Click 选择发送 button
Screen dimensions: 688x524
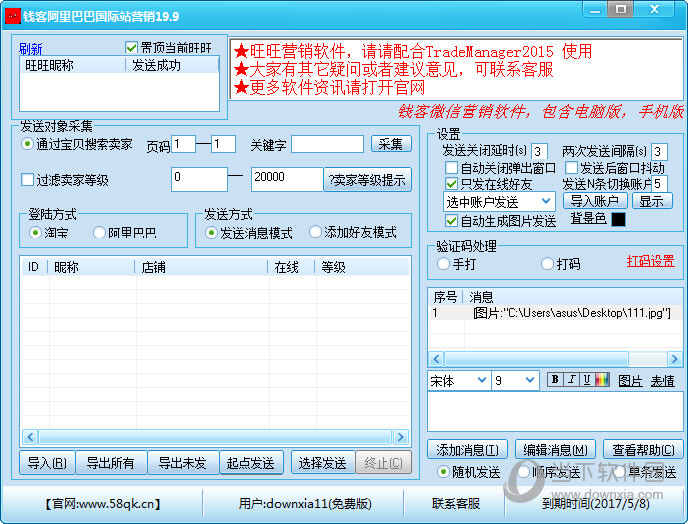(x=323, y=463)
